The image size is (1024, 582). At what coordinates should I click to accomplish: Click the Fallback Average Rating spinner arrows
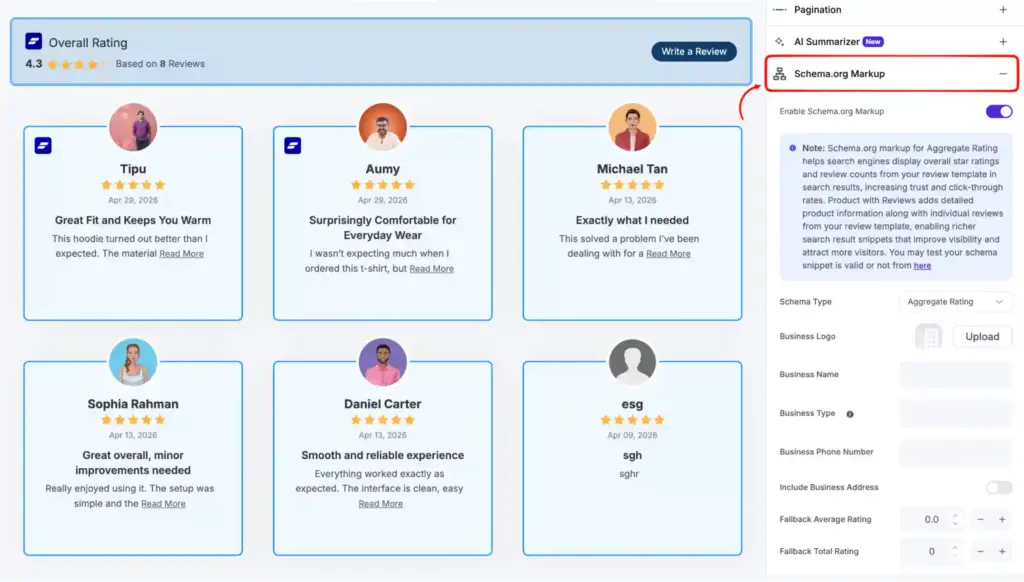pyautogui.click(x=955, y=519)
